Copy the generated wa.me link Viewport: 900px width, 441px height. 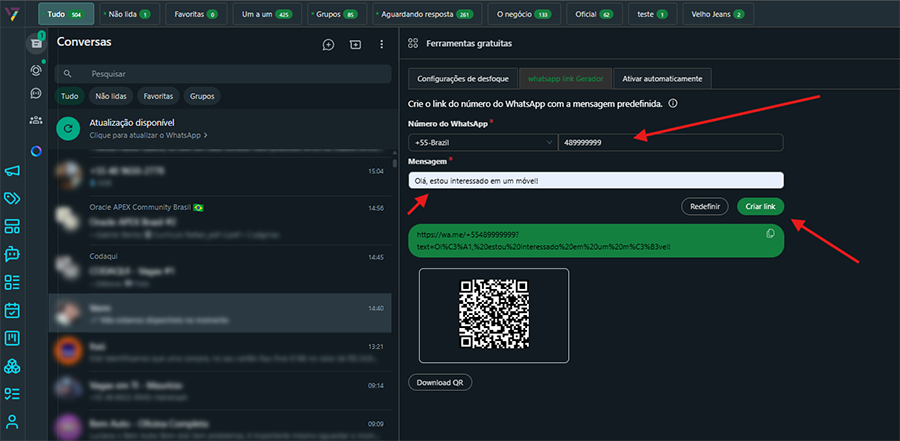[770, 233]
